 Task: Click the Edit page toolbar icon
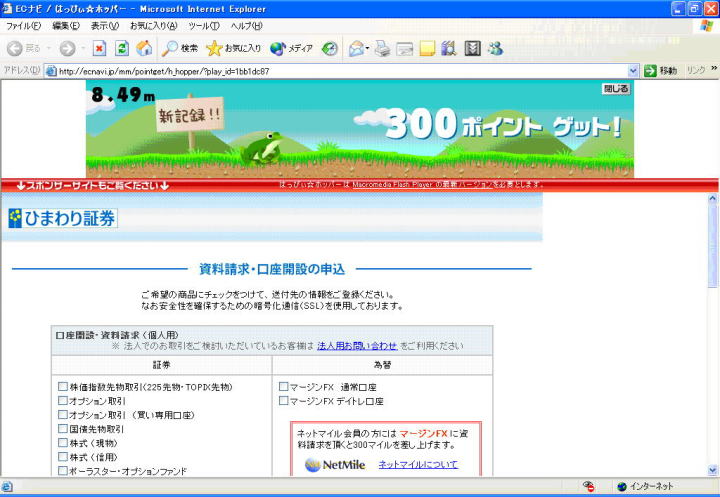(405, 48)
